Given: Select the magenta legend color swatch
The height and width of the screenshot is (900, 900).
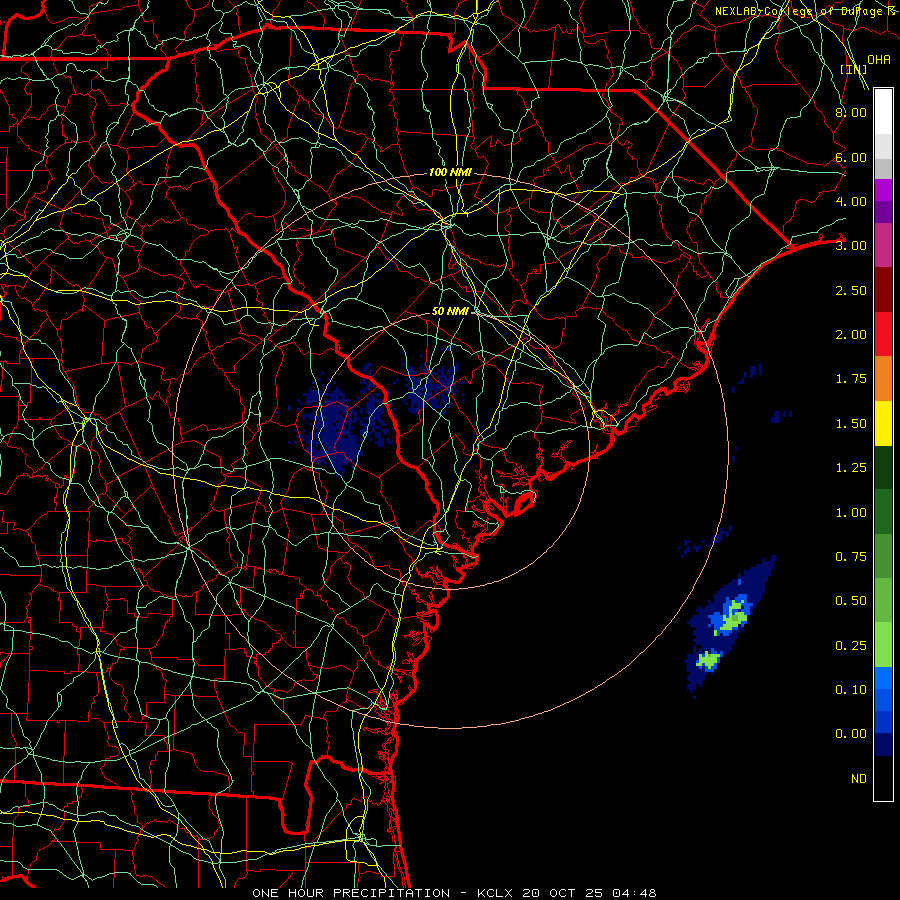Looking at the screenshot, I should [x=883, y=190].
